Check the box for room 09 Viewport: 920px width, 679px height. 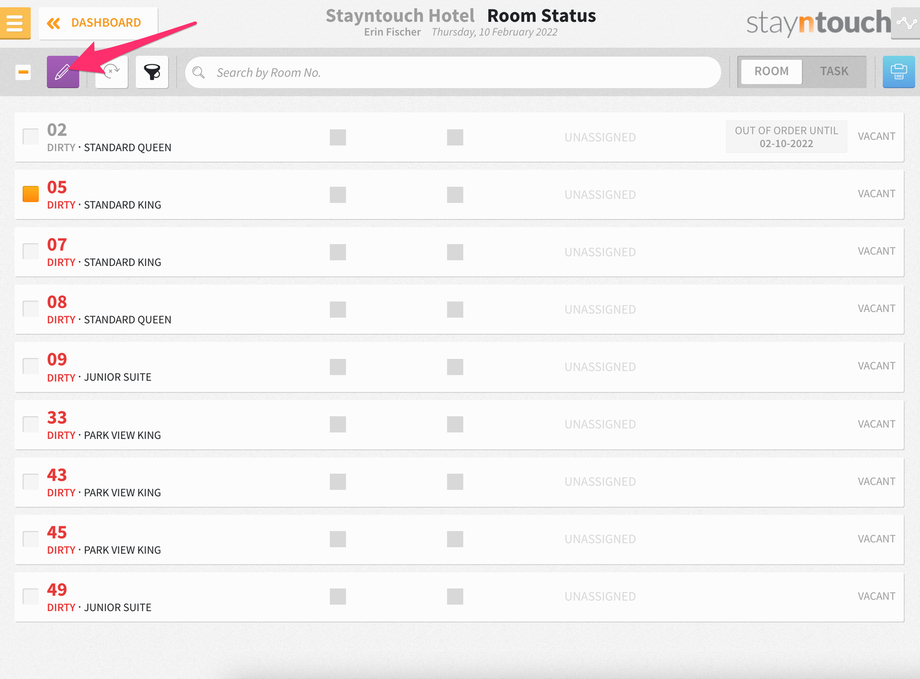[31, 366]
